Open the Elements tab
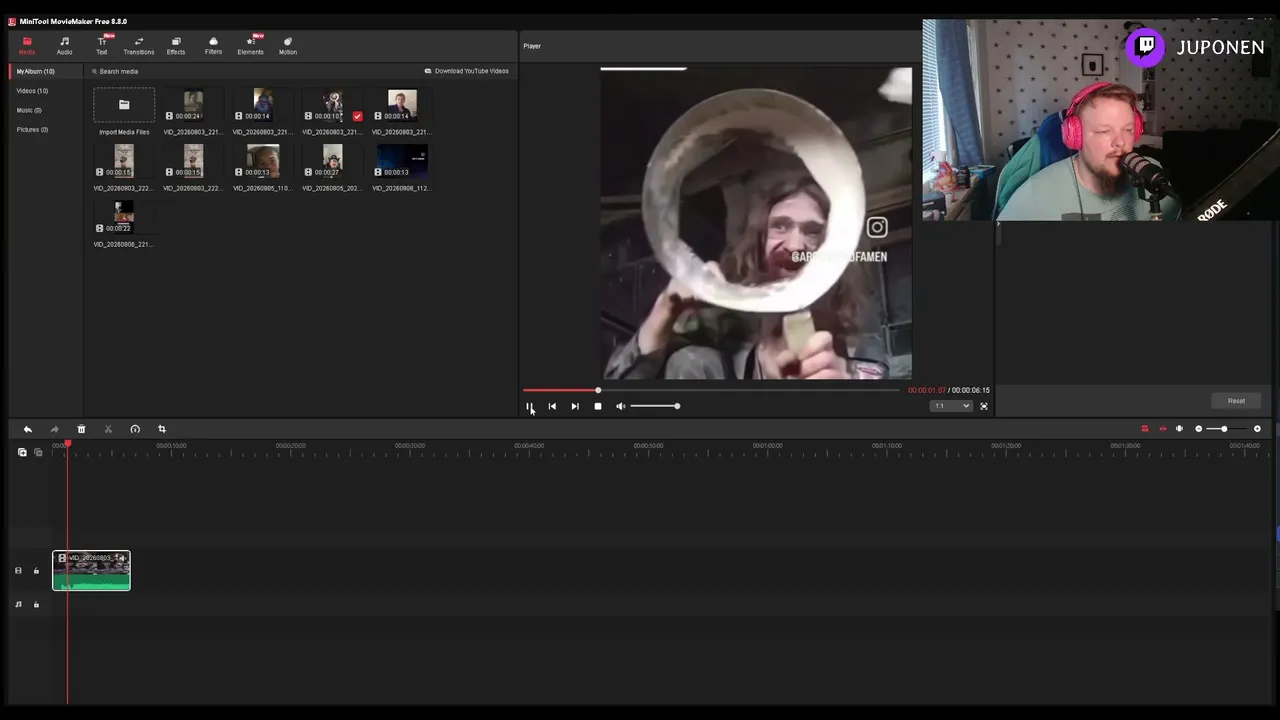Viewport: 1280px width, 720px height. click(250, 46)
